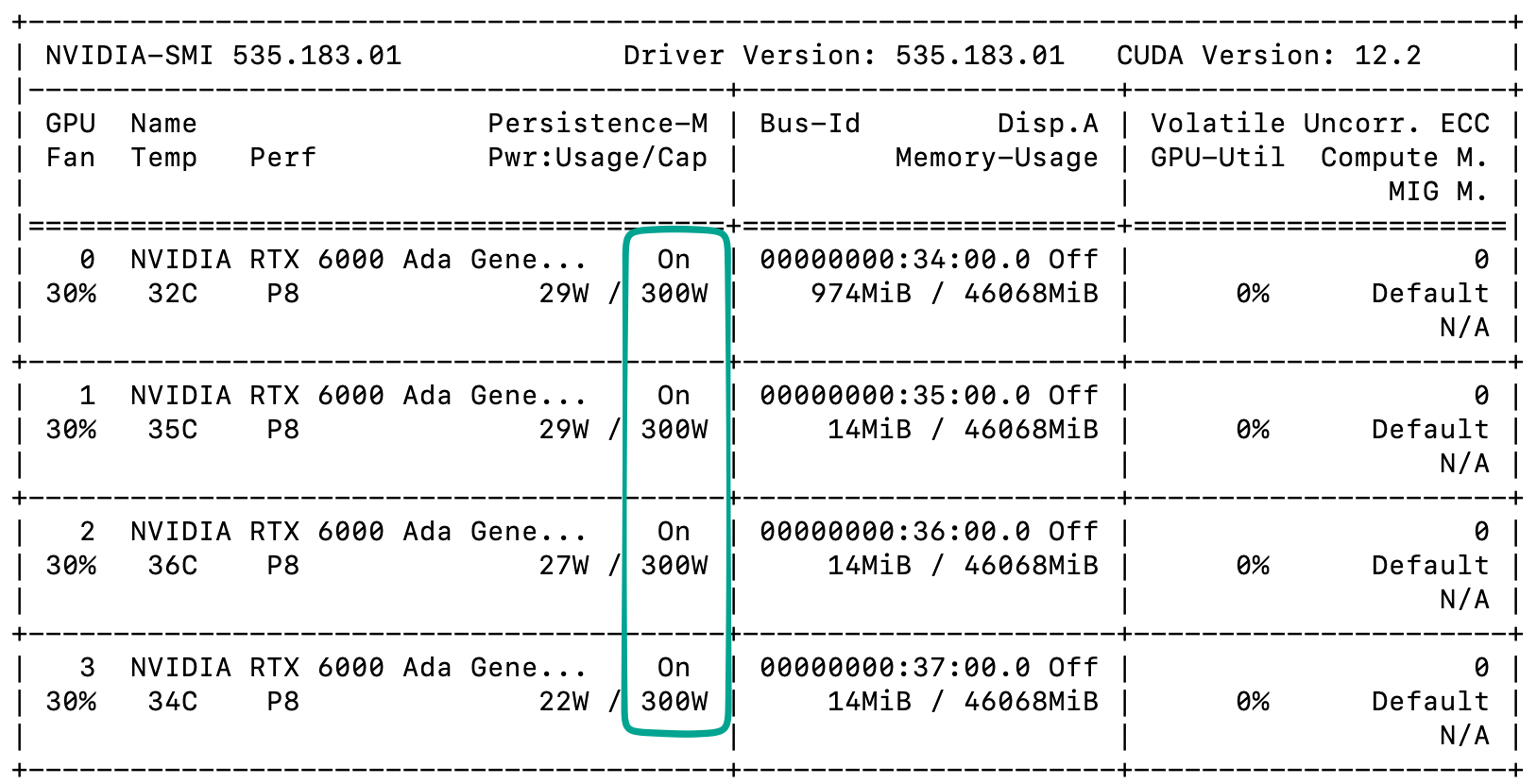Click the Driver Version 535.183.01 label
The height and width of the screenshot is (784, 1536).
click(843, 56)
